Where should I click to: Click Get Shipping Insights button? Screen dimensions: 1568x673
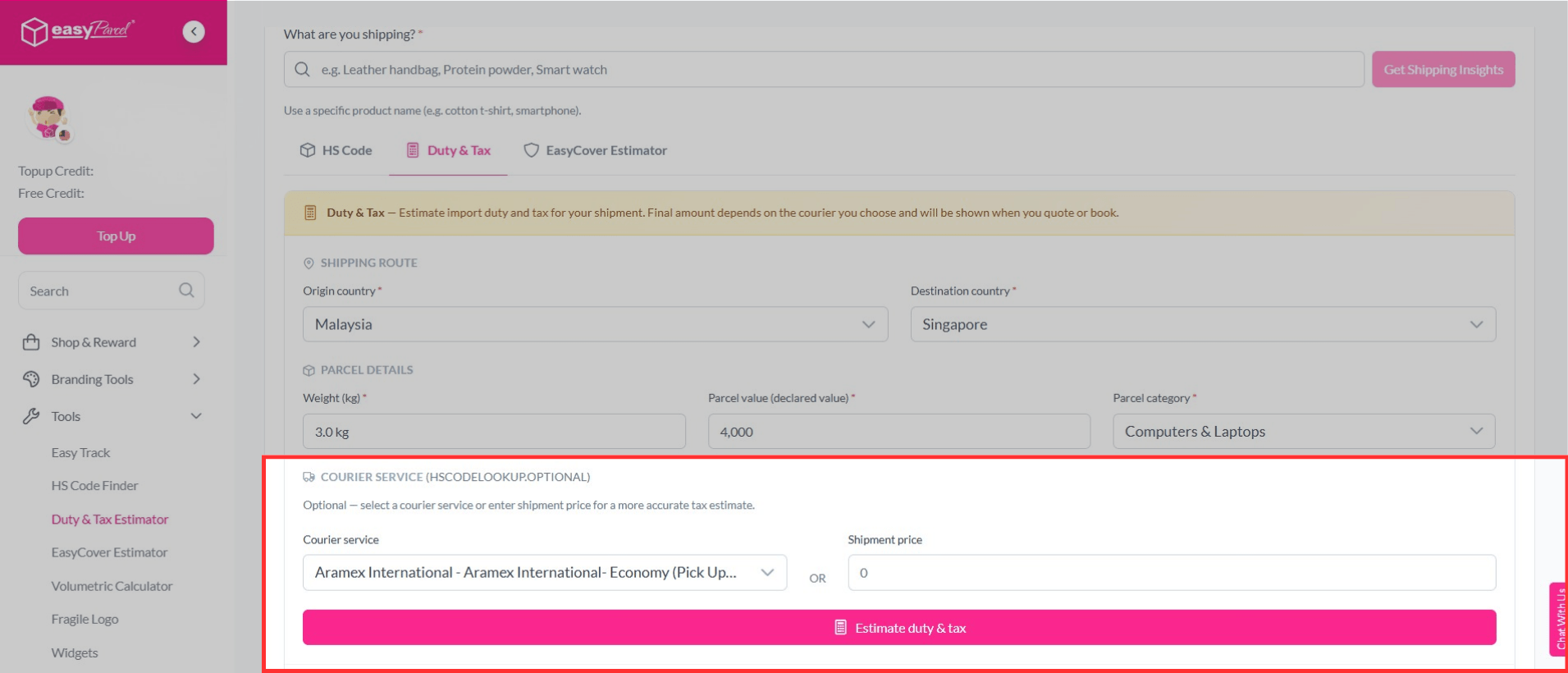(1443, 70)
